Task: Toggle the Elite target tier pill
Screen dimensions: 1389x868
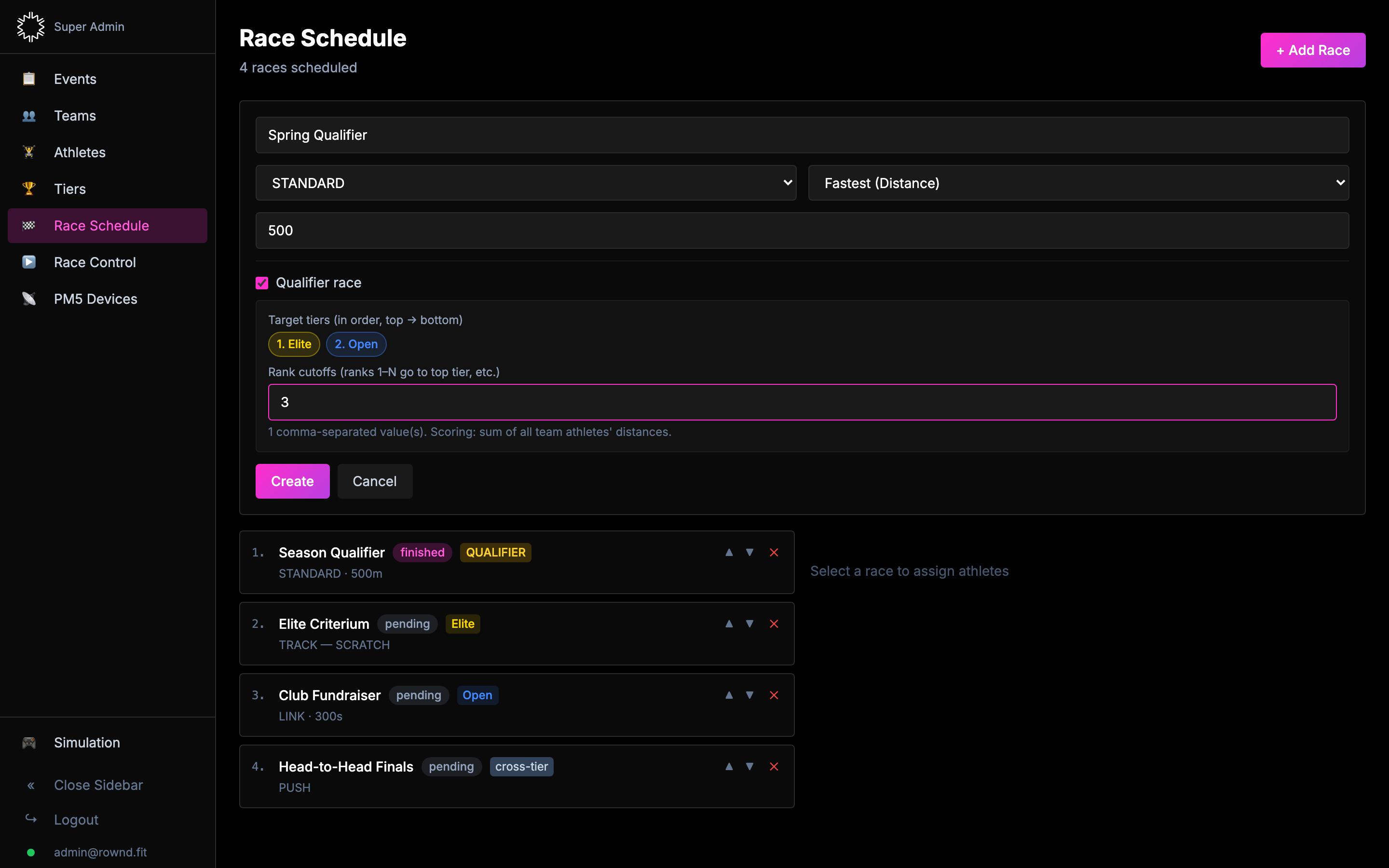Action: point(293,344)
